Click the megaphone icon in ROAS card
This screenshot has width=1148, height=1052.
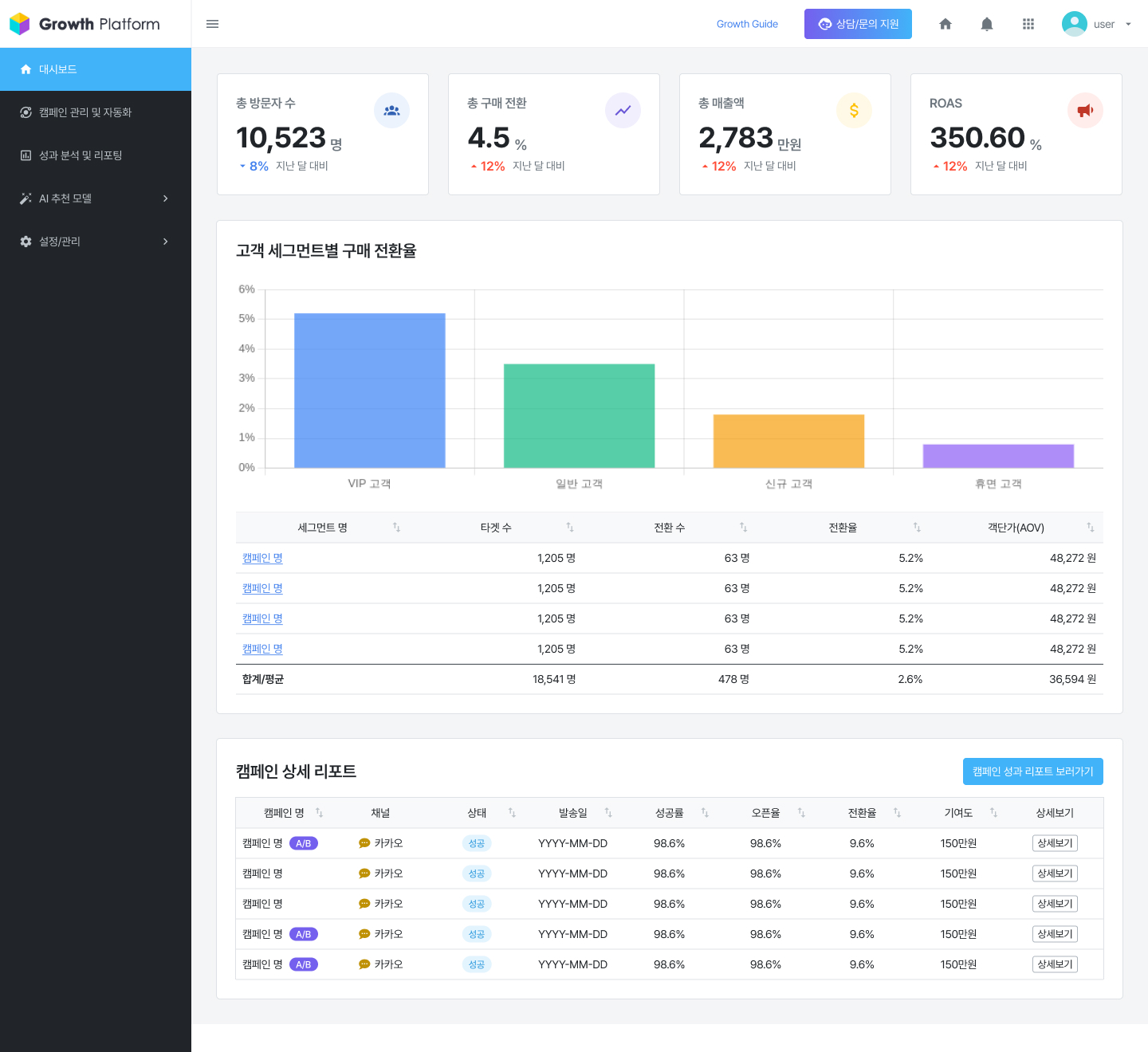point(1085,111)
